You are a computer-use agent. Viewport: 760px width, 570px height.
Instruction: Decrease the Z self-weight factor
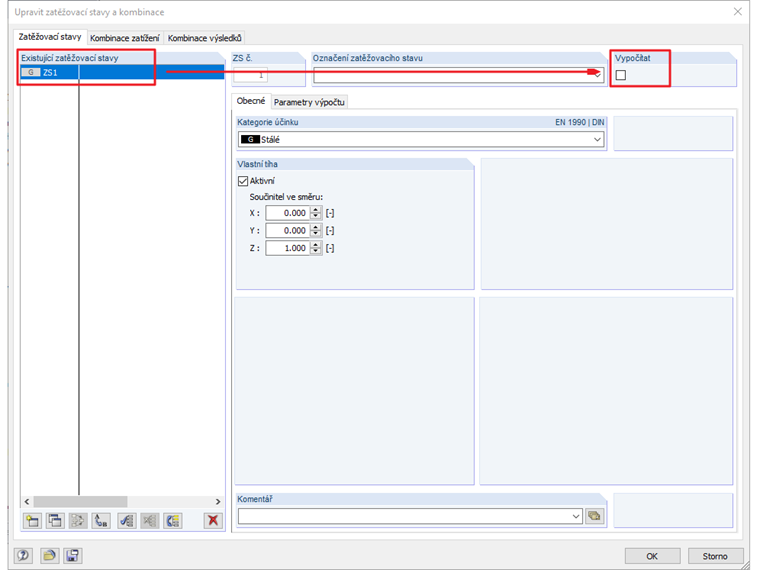click(316, 251)
